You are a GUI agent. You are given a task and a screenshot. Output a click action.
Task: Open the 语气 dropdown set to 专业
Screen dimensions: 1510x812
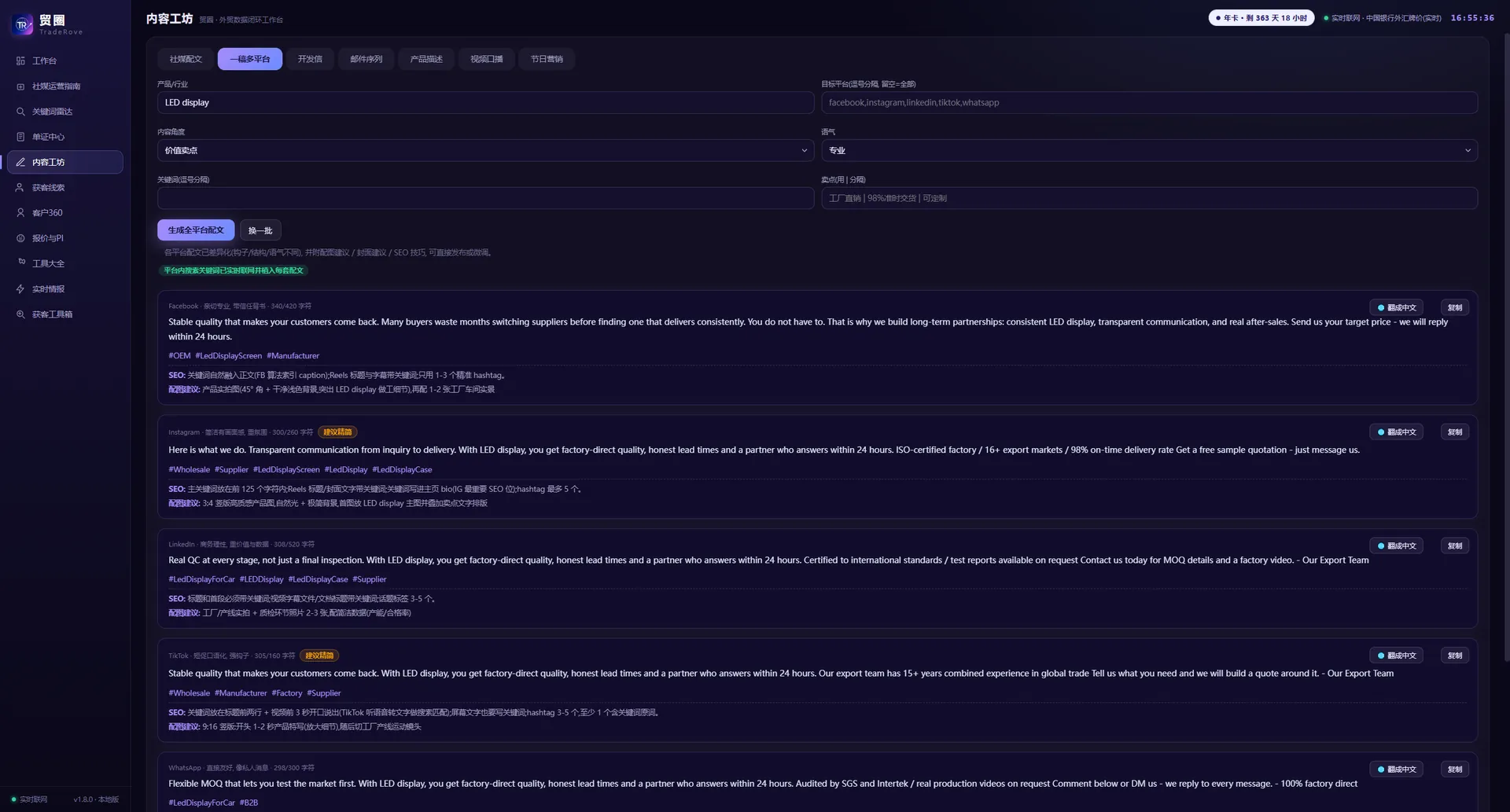1149,150
